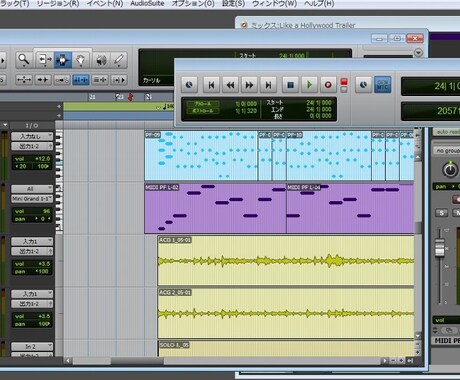This screenshot has width=460, height=380.
Task: Select the Grabber hand tool
Action: point(80,60)
